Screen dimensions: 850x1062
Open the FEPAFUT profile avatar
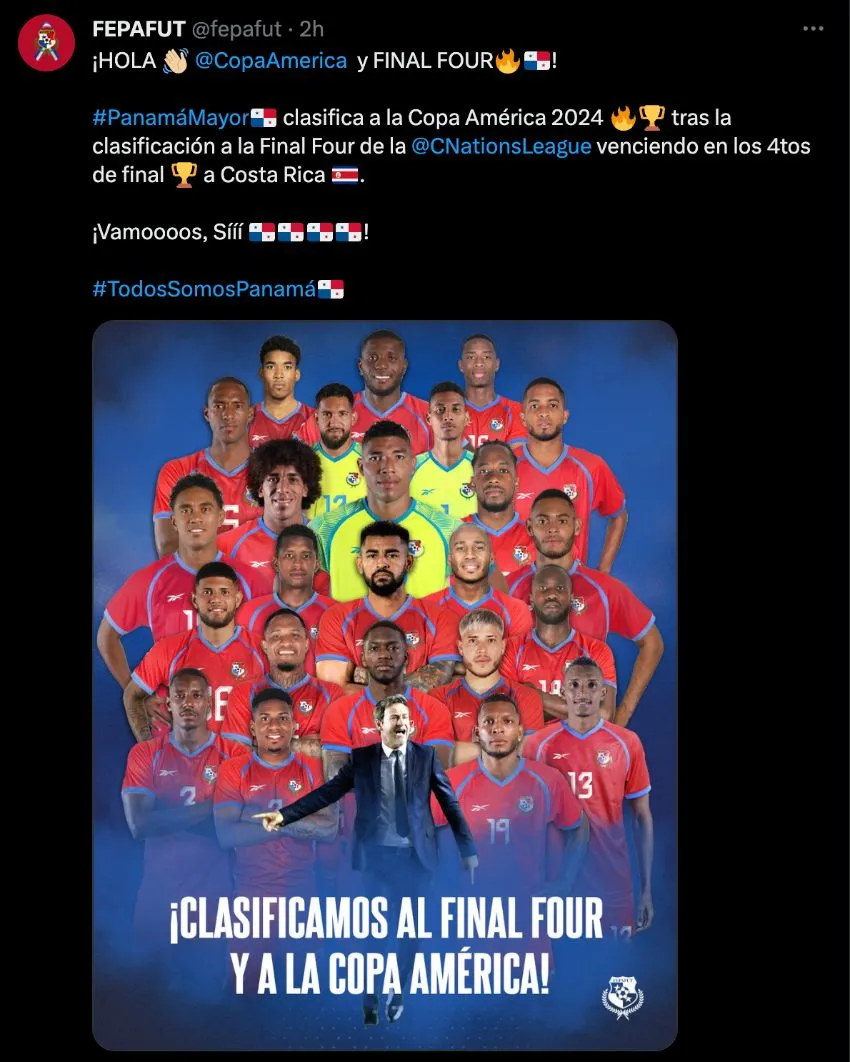46,43
